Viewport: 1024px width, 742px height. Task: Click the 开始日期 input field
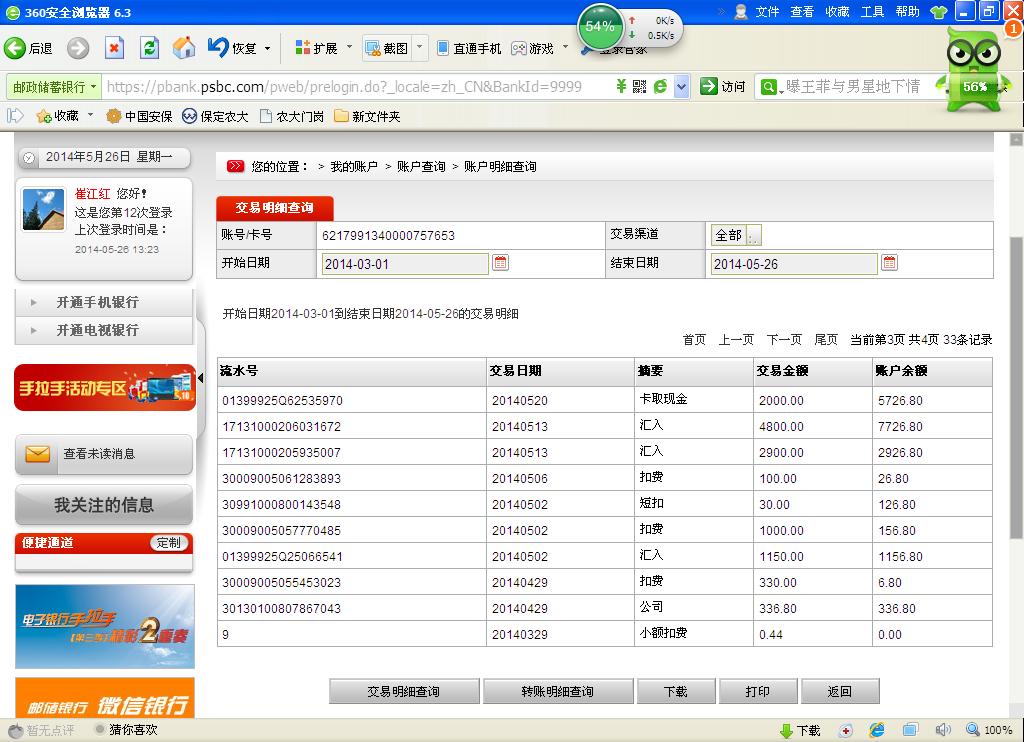point(405,264)
